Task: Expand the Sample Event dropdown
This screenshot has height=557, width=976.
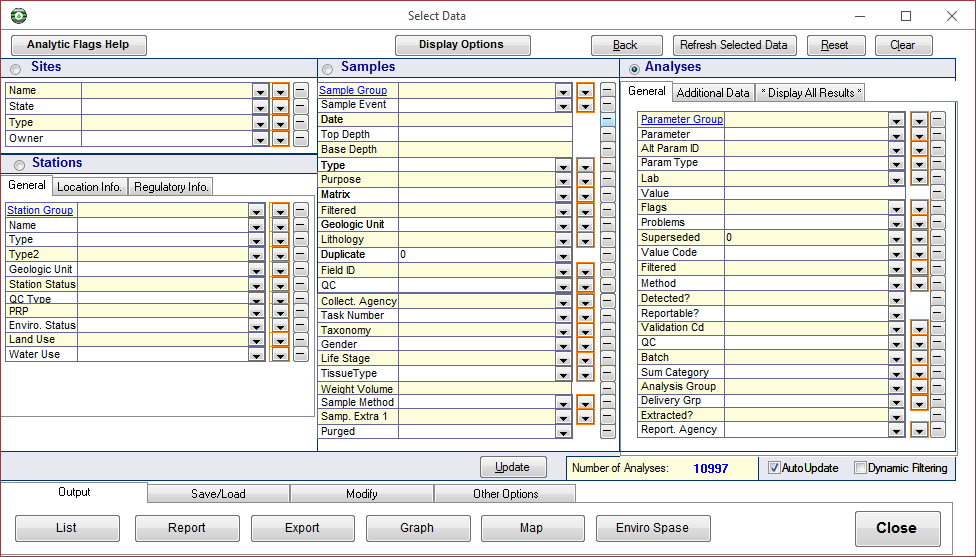Action: coord(563,105)
